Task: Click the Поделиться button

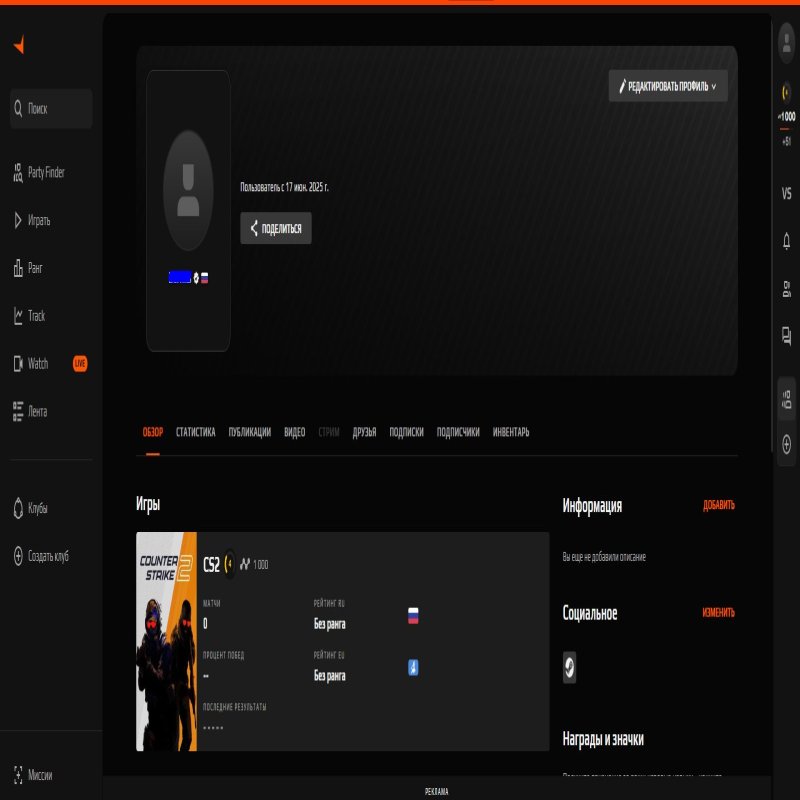Action: point(276,229)
